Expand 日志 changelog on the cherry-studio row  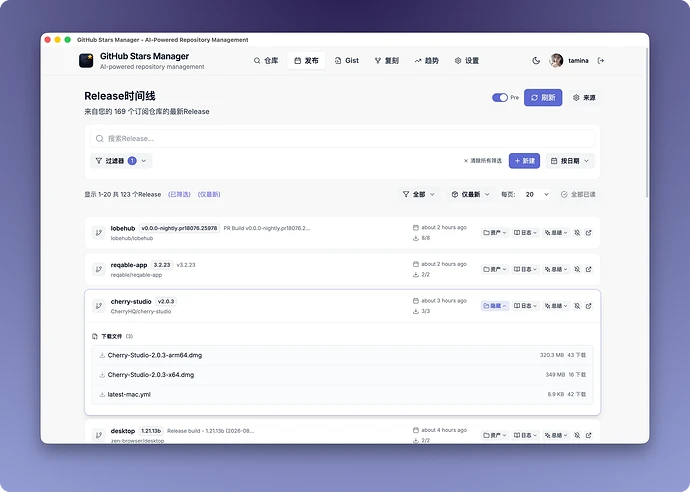pyautogui.click(x=525, y=305)
